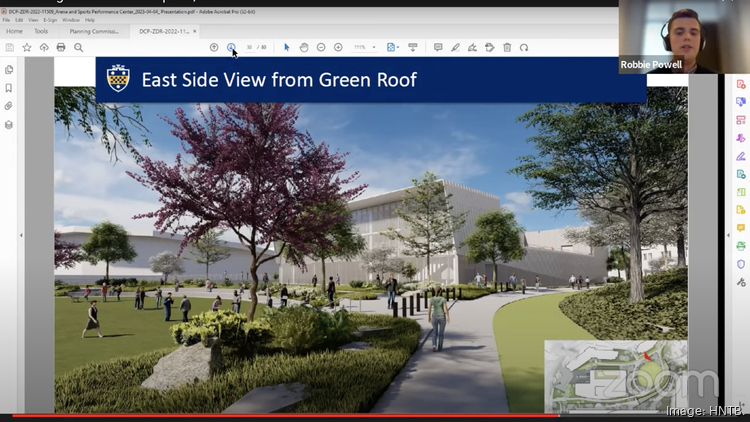The image size is (750, 422).
Task: Click the Delete trash can icon
Action: click(x=507, y=47)
